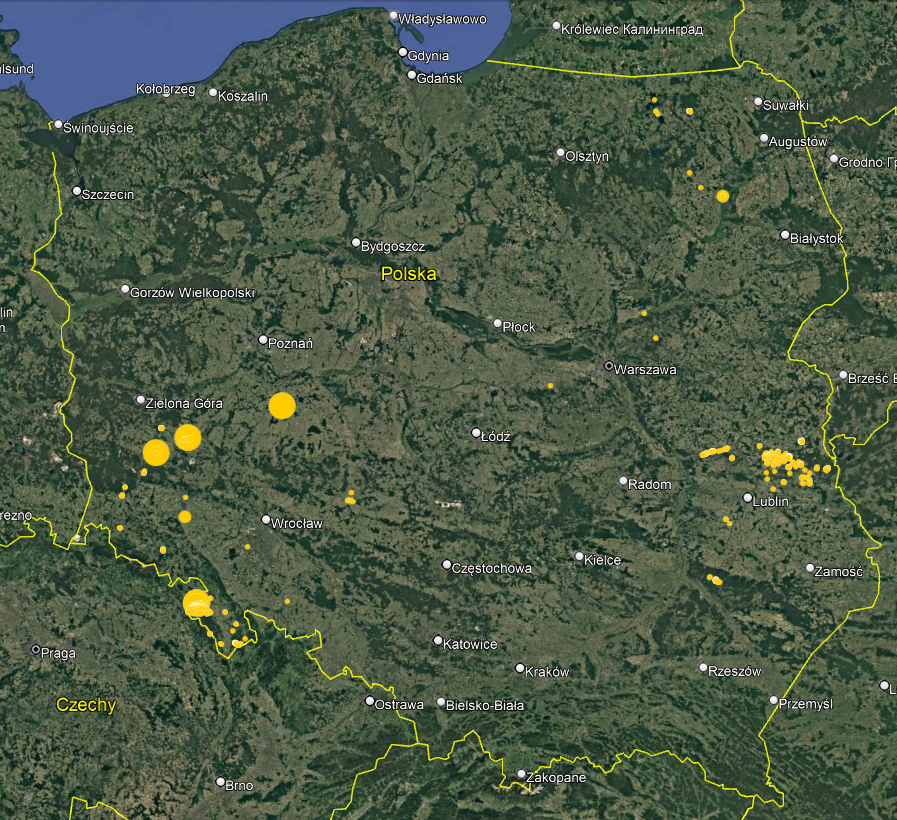Select the medium yellow circle west of Białystok
The height and width of the screenshot is (820, 897).
point(723,196)
